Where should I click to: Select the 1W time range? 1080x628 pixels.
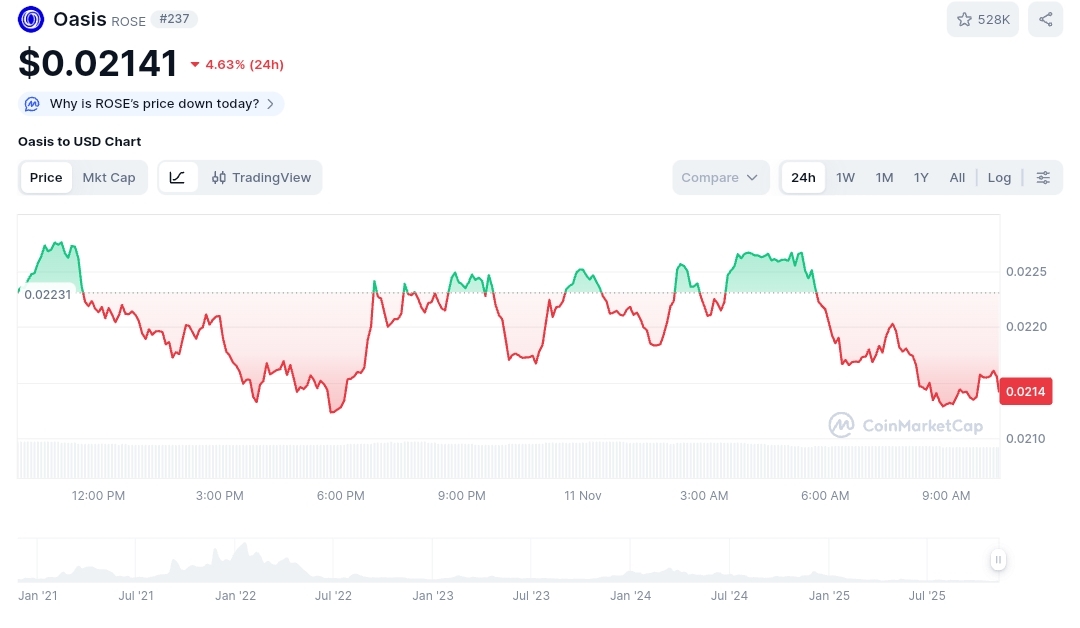[x=846, y=178]
